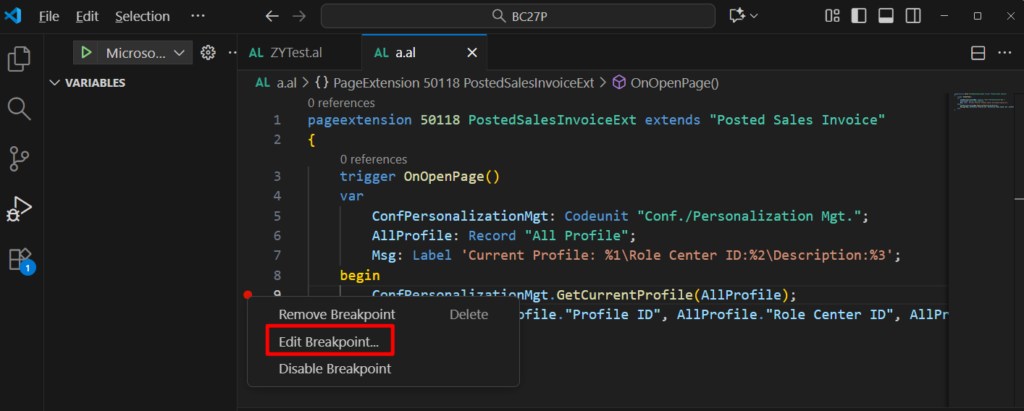Toggle the primary side bar visibility

point(858,16)
